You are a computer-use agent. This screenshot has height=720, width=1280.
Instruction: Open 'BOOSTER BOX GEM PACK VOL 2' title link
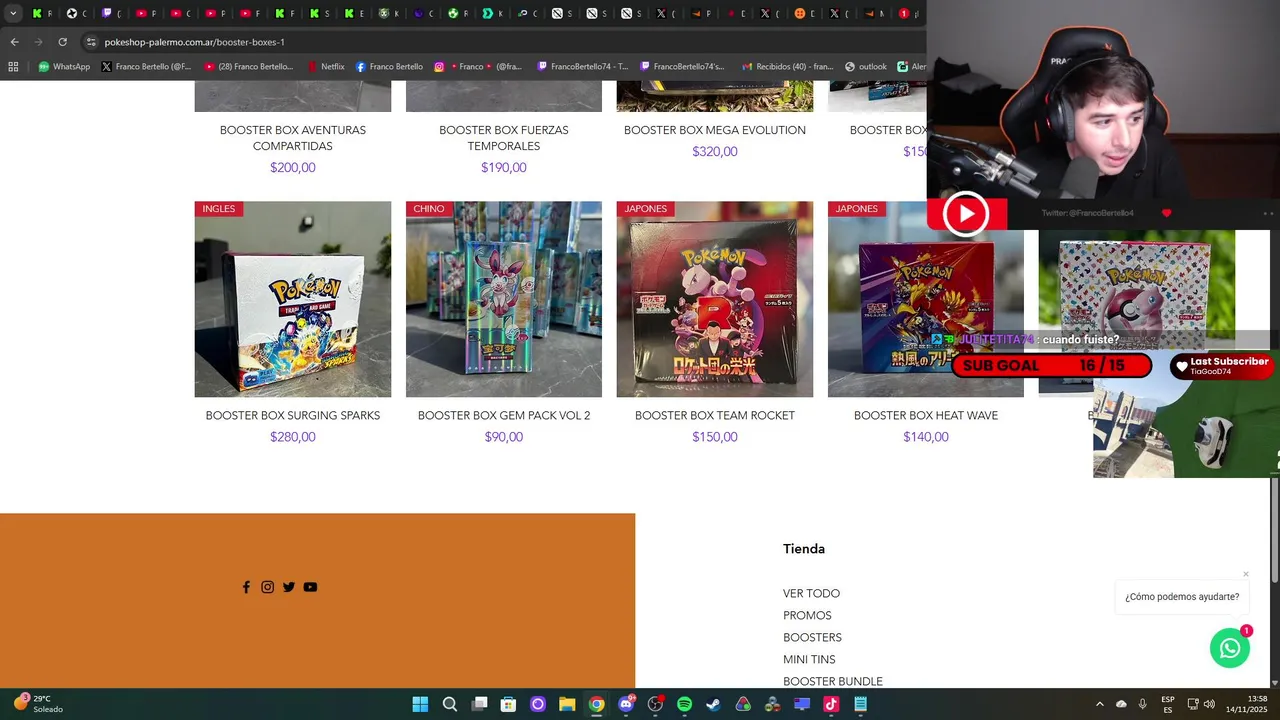[504, 416]
